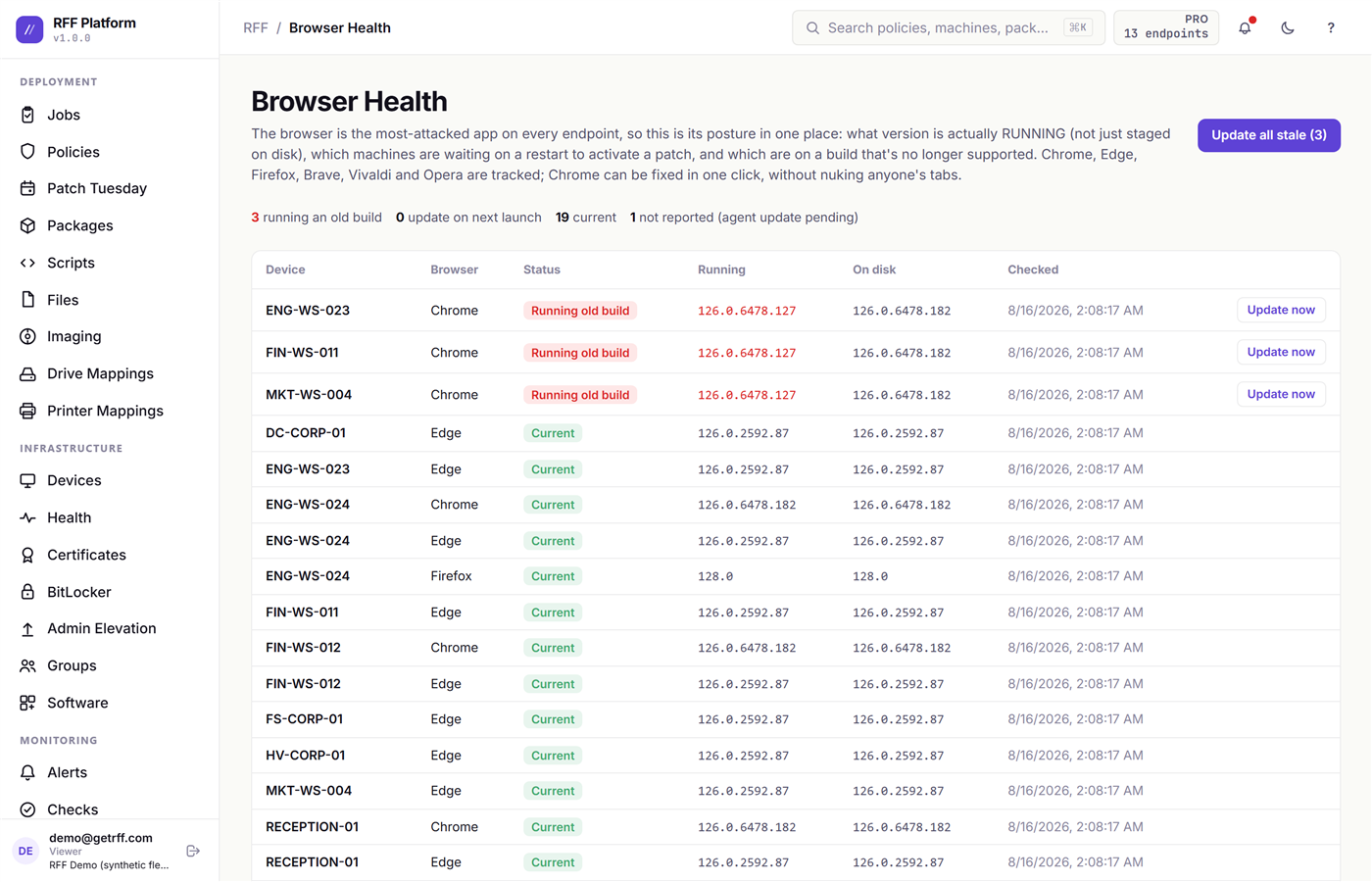Click the BitLocker padlock icon

(x=27, y=592)
